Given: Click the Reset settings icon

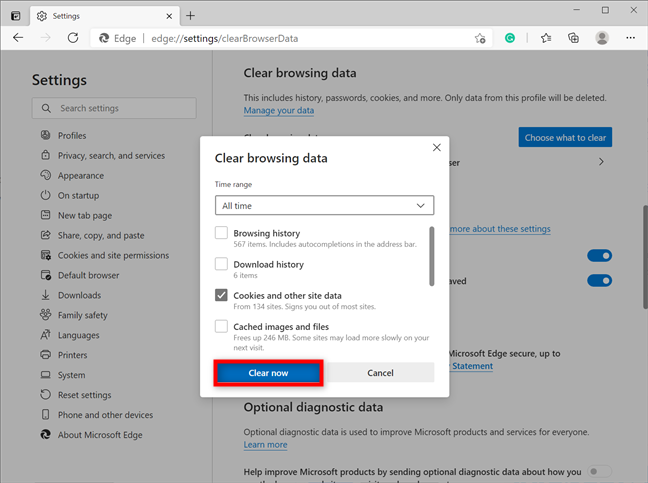Looking at the screenshot, I should [45, 395].
